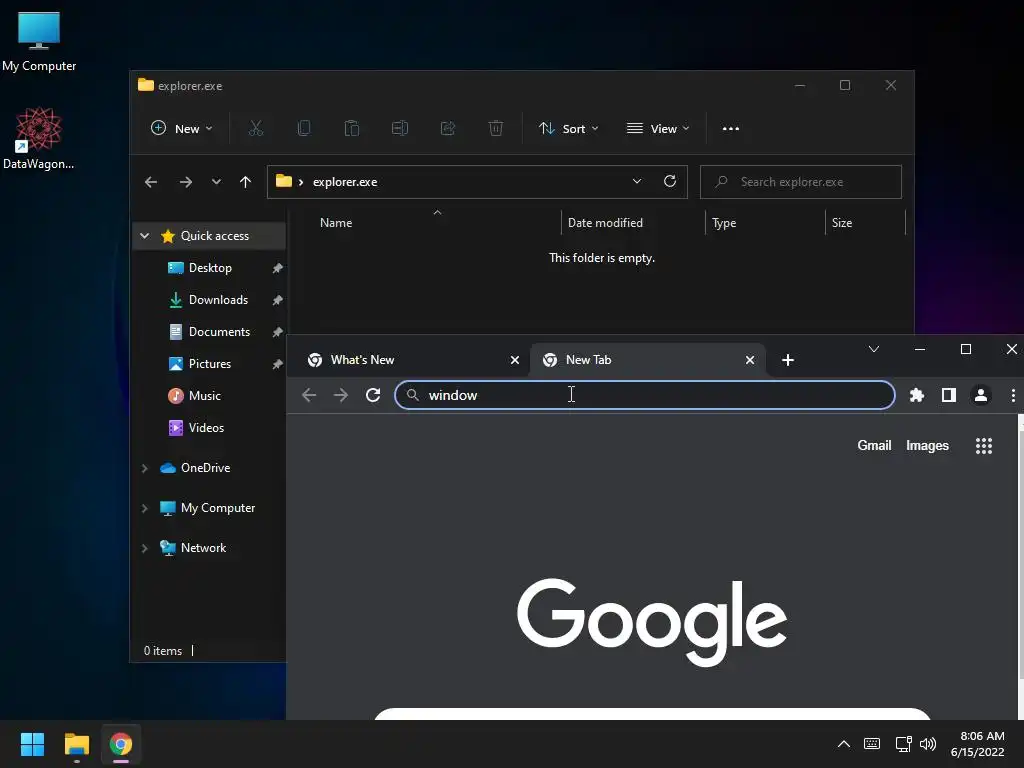Reload the page in Chrome
Viewport: 1024px width, 768px height.
pyautogui.click(x=373, y=395)
